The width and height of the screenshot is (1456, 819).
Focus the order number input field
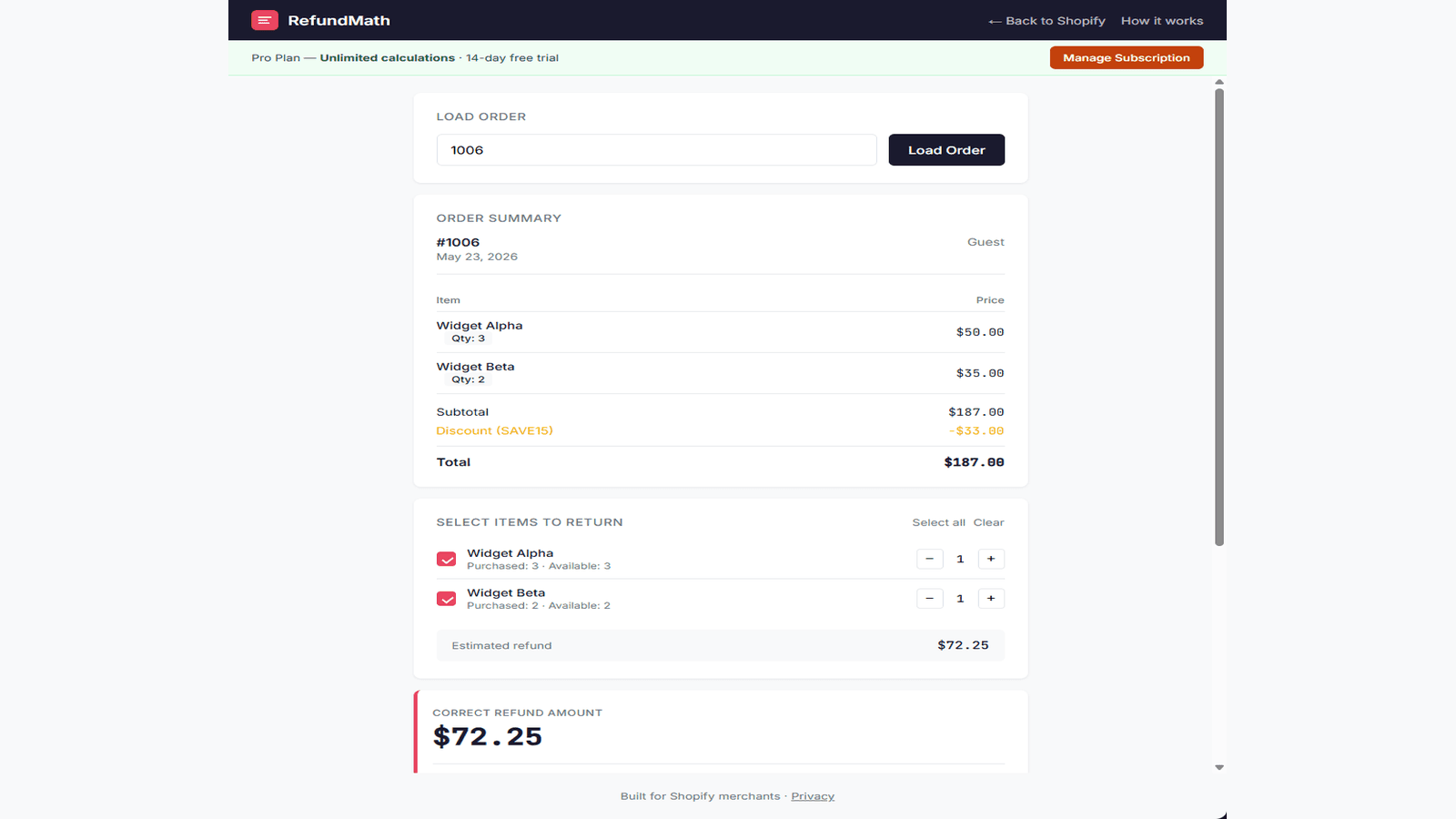pos(656,150)
